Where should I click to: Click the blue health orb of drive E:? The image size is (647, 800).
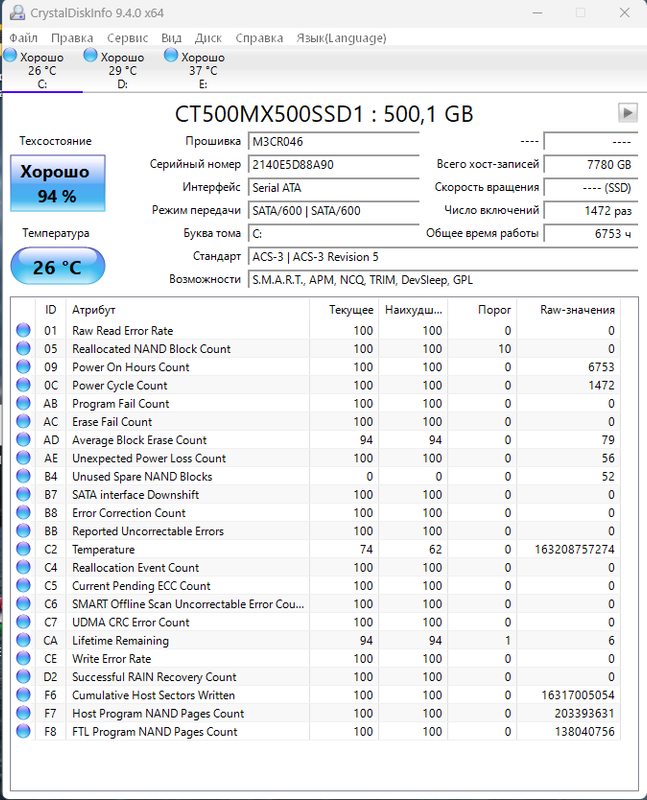pyautogui.click(x=171, y=55)
